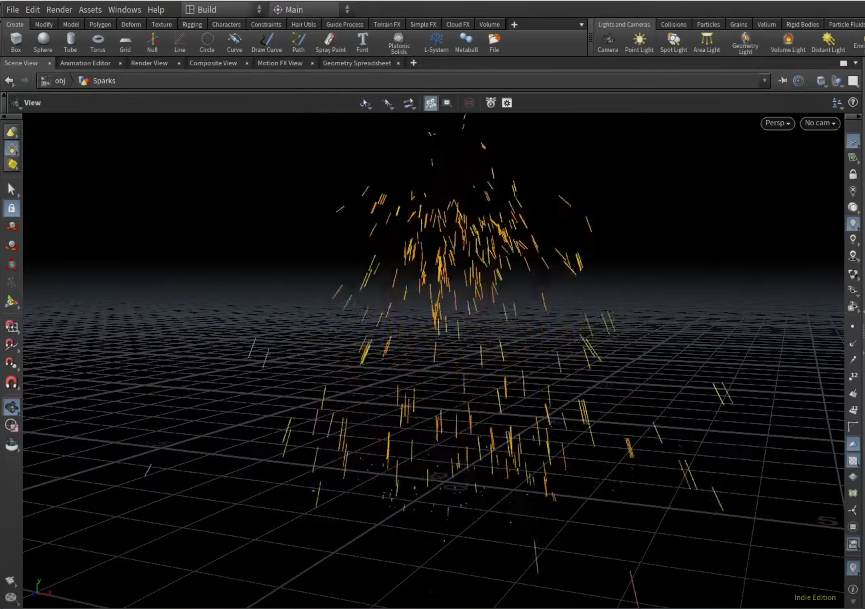Create a Box with the shelf tool

click(15, 42)
